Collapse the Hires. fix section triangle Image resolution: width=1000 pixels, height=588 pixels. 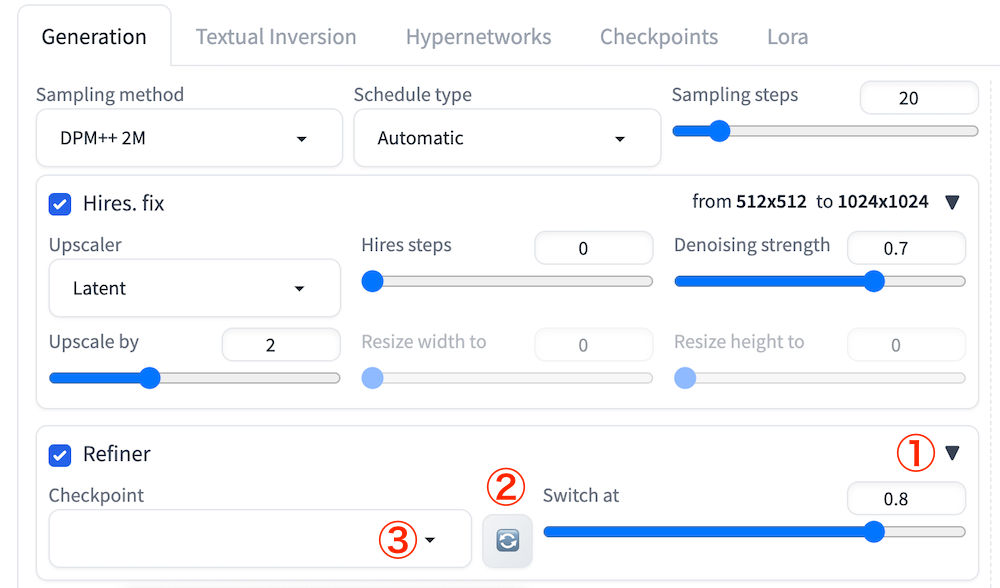coord(952,202)
